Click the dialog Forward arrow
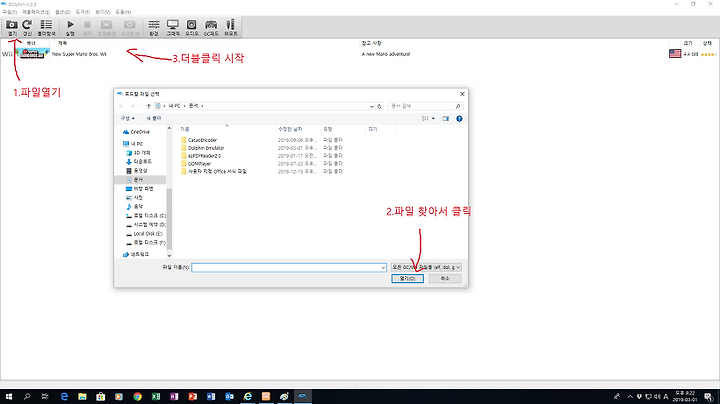Screen dimensions: 720x404 pos(132,106)
